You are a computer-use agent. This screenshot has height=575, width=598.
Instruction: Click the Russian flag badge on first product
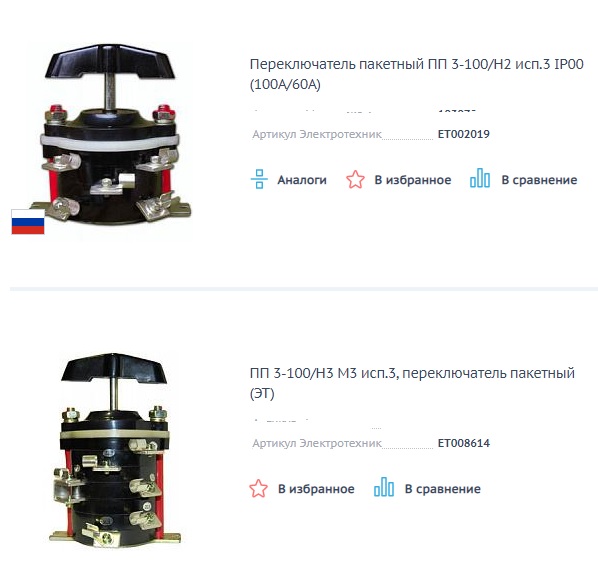click(28, 222)
